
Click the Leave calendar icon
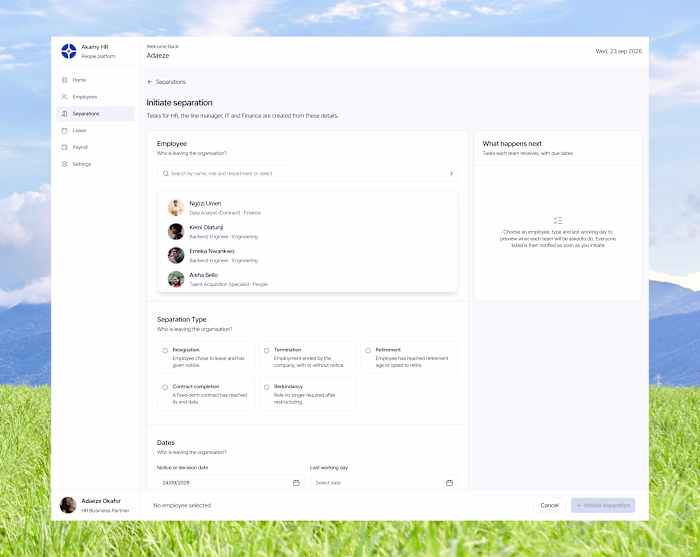click(64, 130)
